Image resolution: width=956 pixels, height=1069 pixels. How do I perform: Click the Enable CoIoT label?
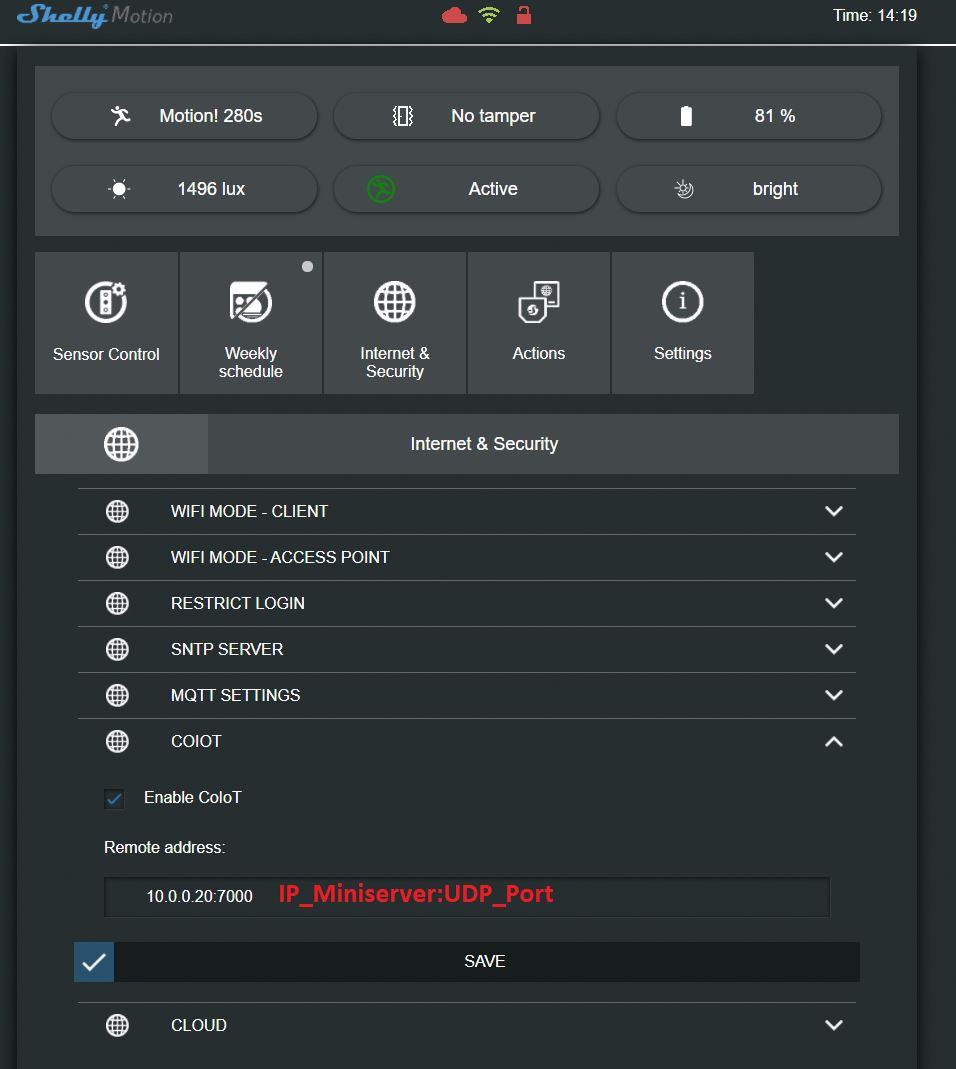193,798
